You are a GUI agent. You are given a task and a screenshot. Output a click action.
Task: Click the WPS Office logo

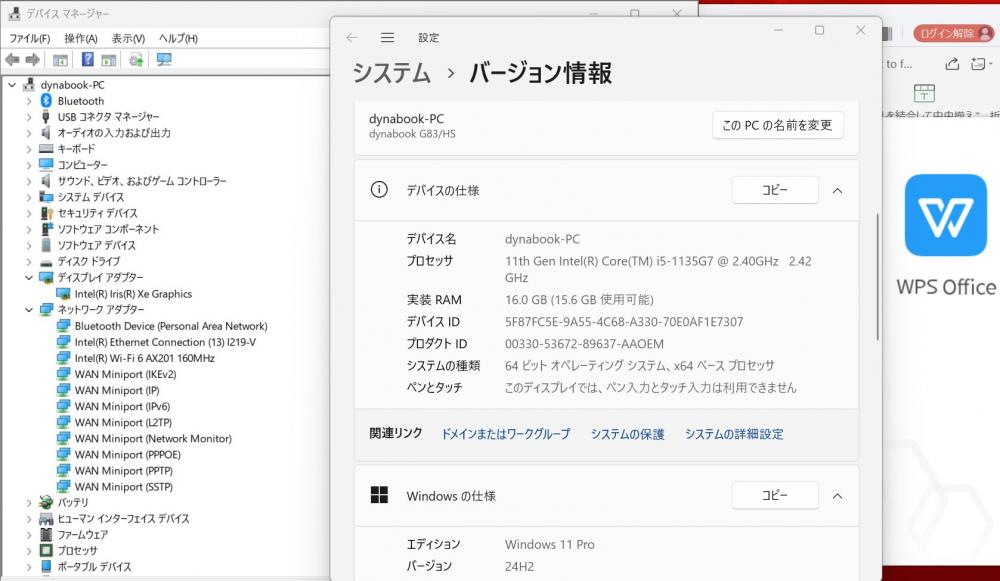946,215
